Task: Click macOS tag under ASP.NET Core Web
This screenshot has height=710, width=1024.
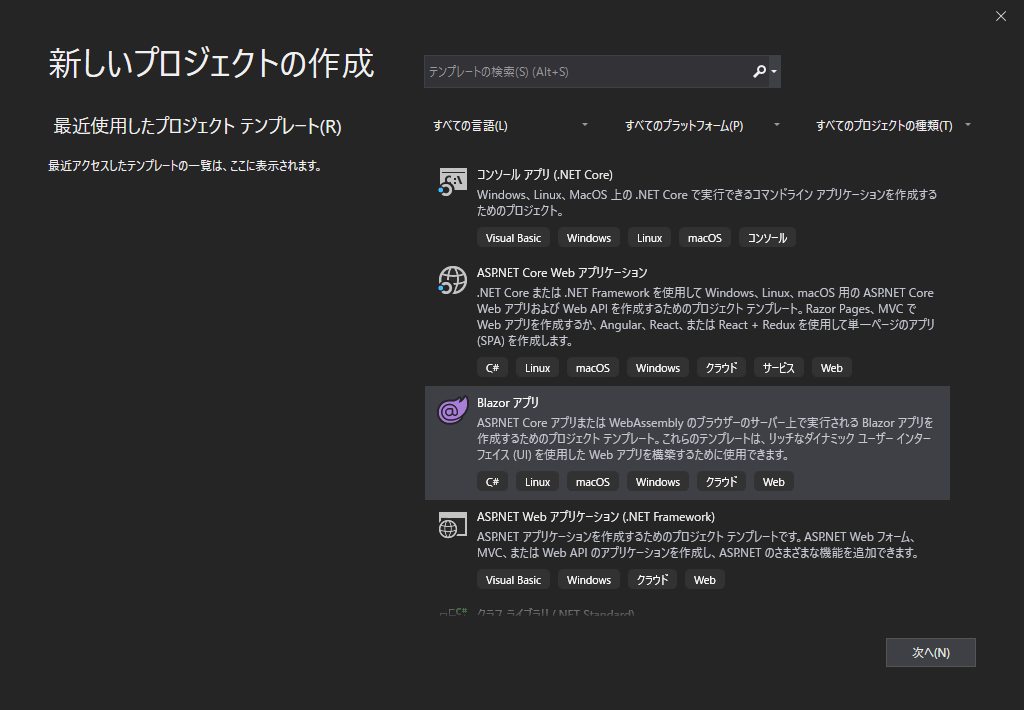Action: pos(592,368)
